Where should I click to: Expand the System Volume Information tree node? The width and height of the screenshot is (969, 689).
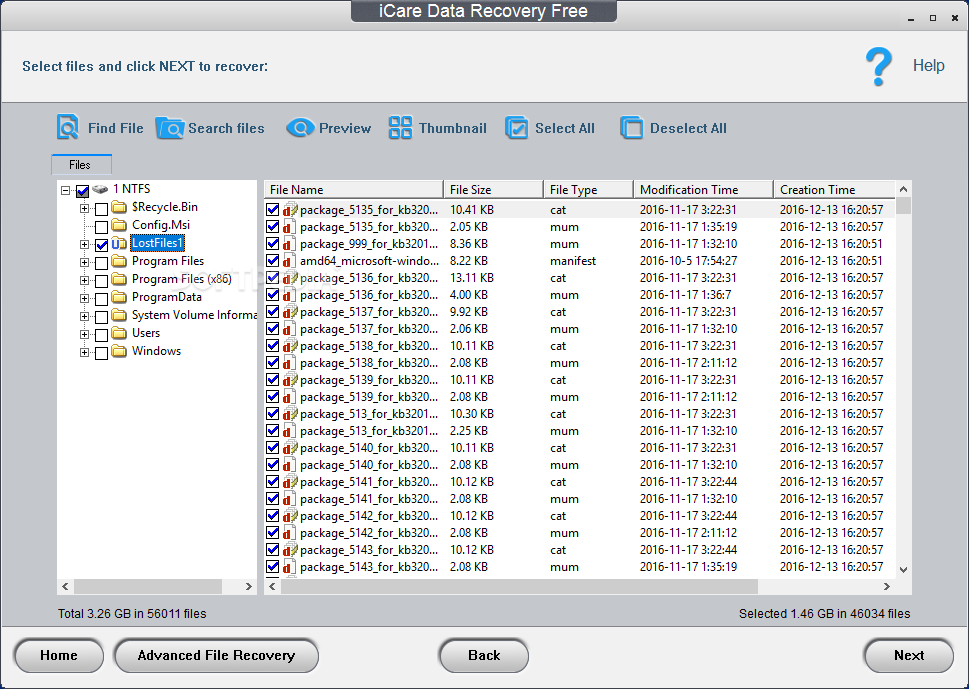(85, 316)
